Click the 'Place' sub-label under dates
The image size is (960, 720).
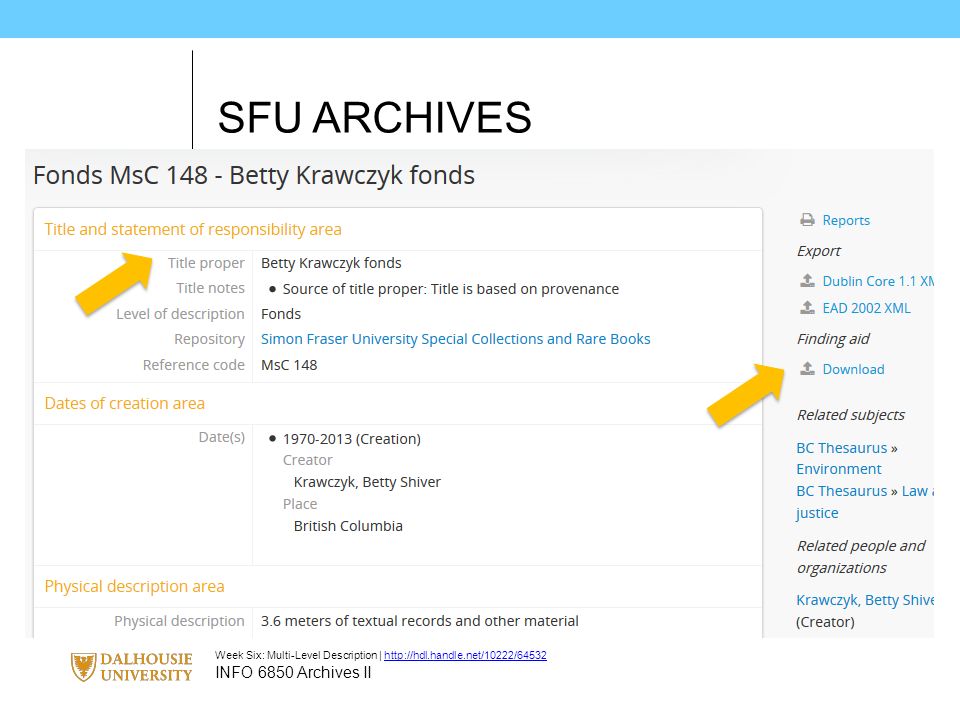(x=300, y=504)
